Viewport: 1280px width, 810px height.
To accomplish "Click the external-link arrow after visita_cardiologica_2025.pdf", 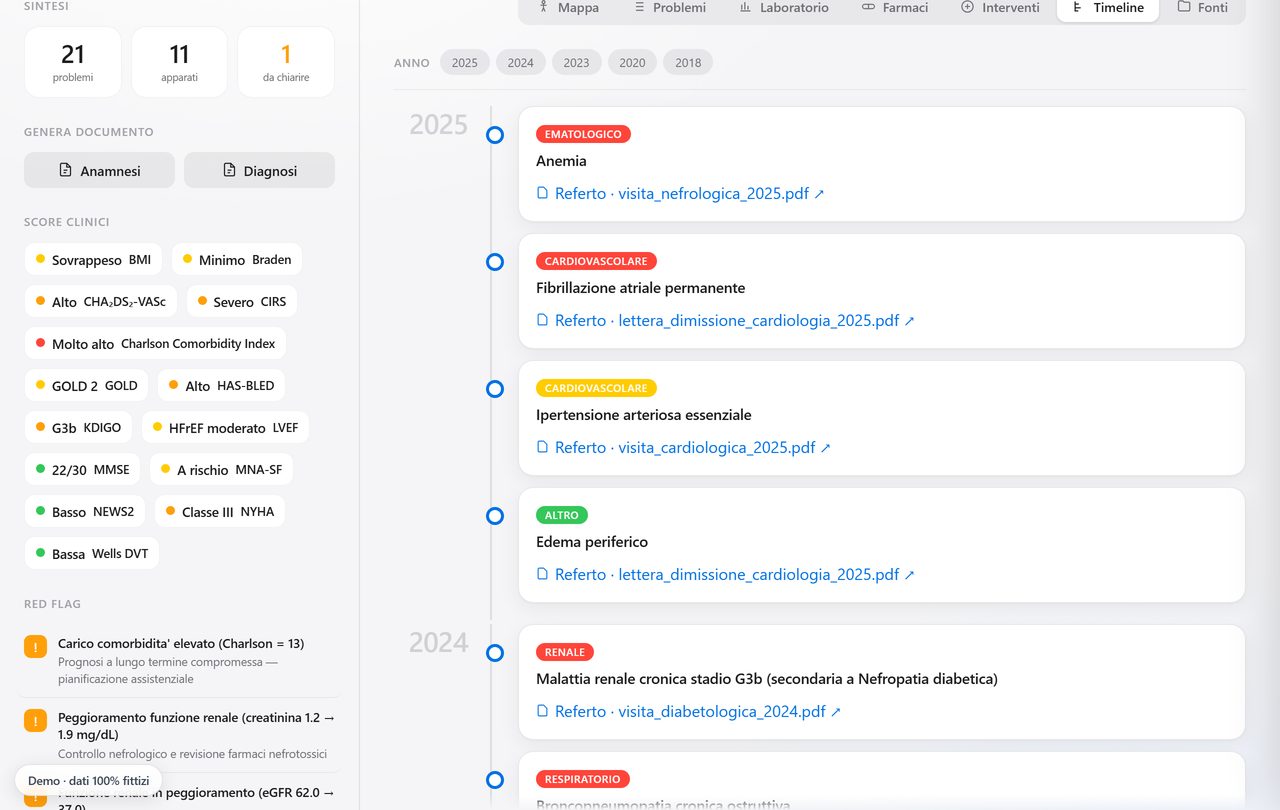I will coord(826,448).
